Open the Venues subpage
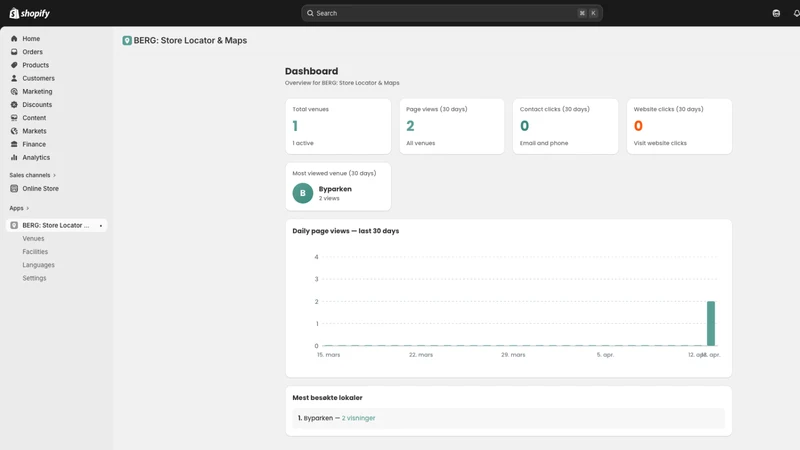The height and width of the screenshot is (450, 800). click(x=33, y=239)
